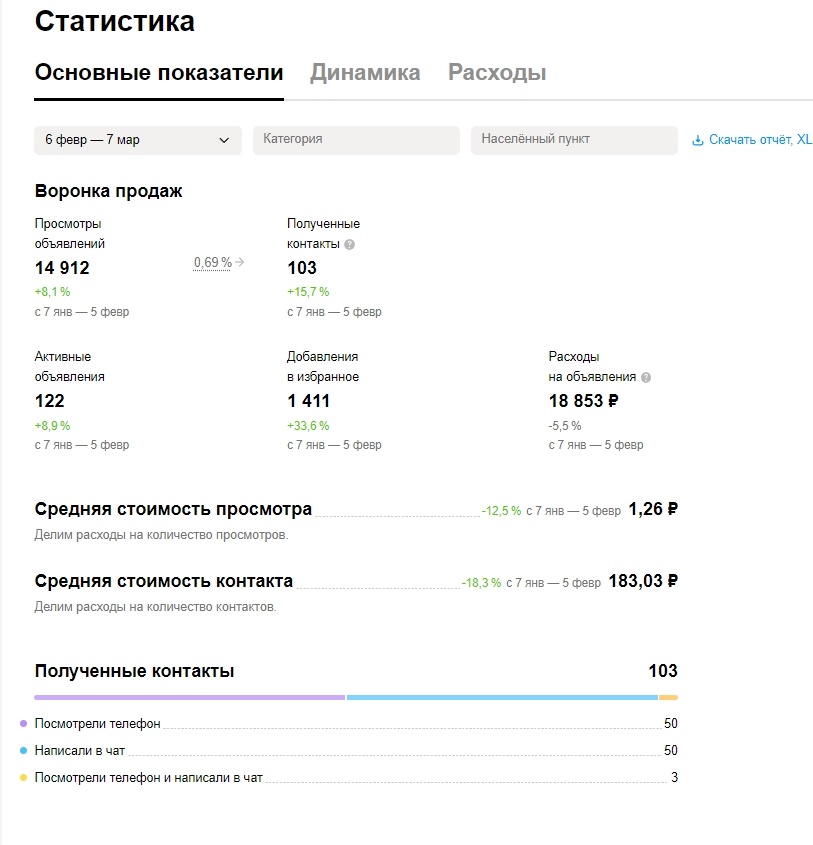Switch to the Расходы tab
The image size is (813, 845).
(x=497, y=72)
